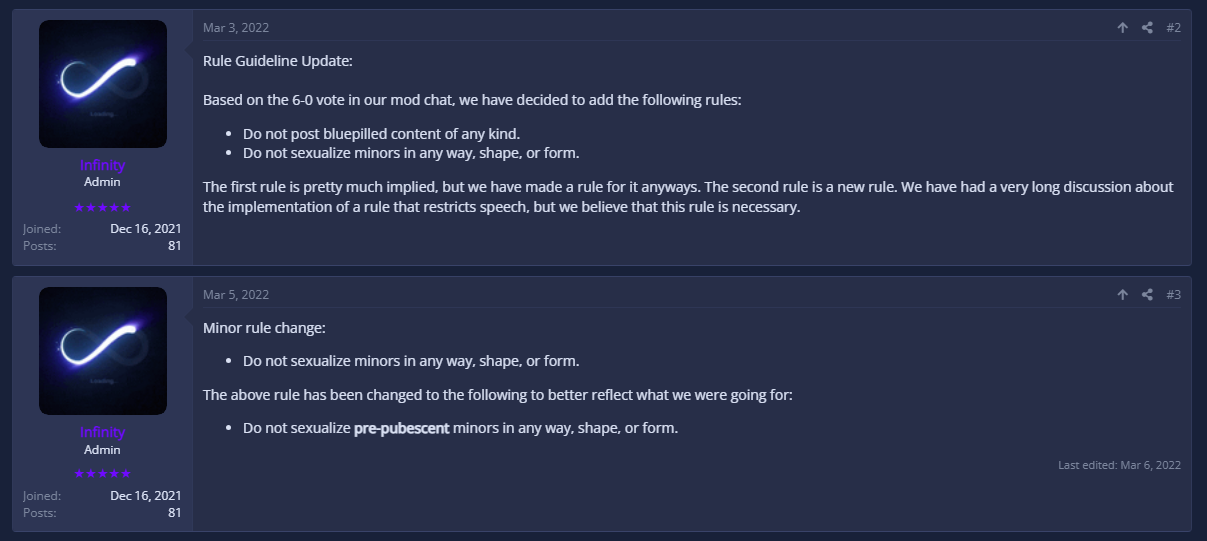
Task: Click the post count 81 in the first post
Action: click(x=175, y=246)
